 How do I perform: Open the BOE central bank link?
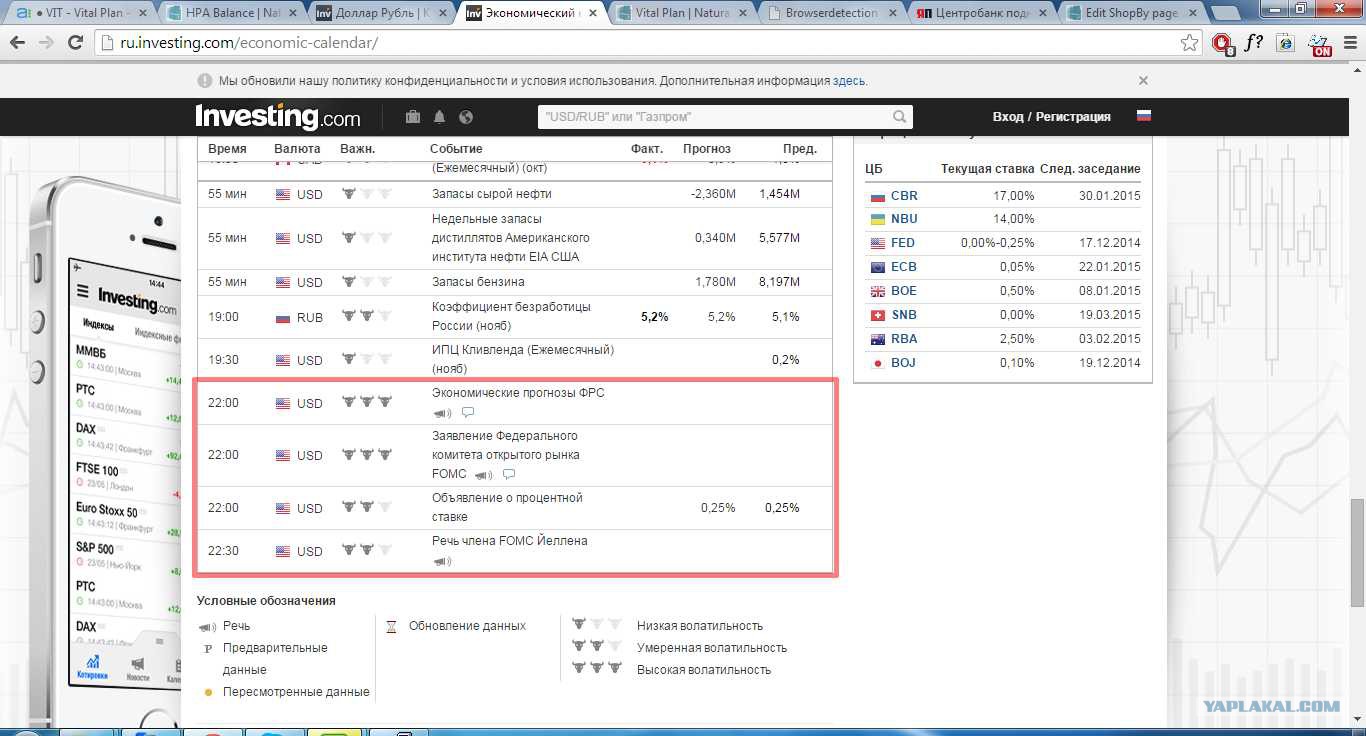click(904, 291)
